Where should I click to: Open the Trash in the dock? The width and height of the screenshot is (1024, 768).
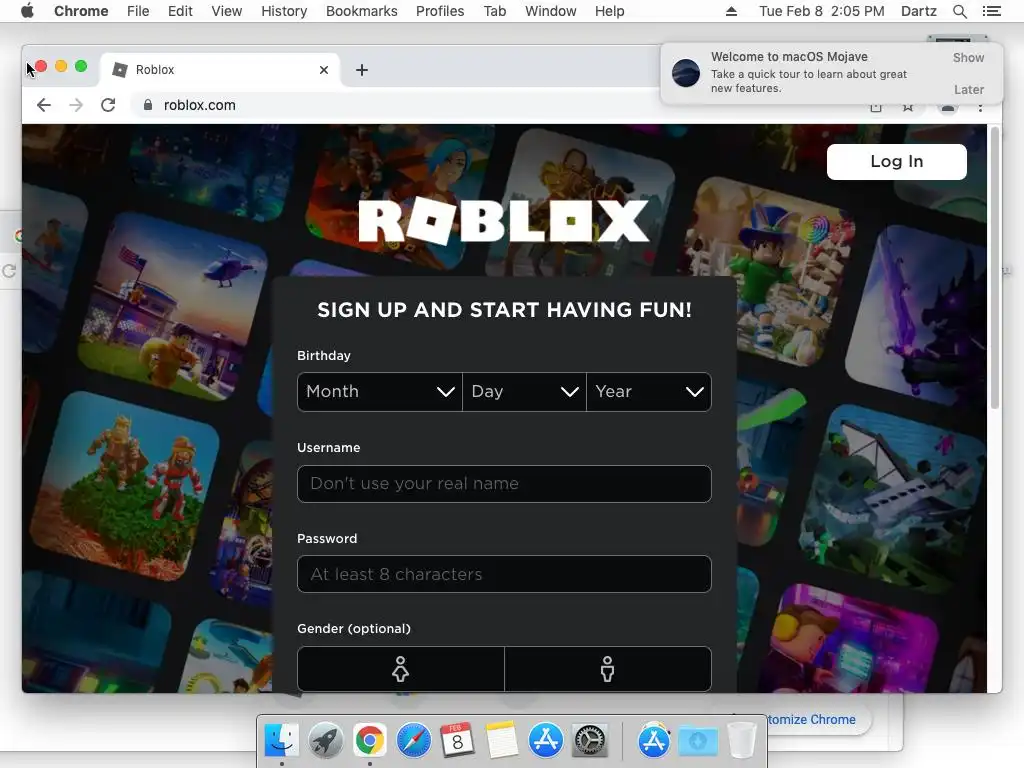coord(741,740)
